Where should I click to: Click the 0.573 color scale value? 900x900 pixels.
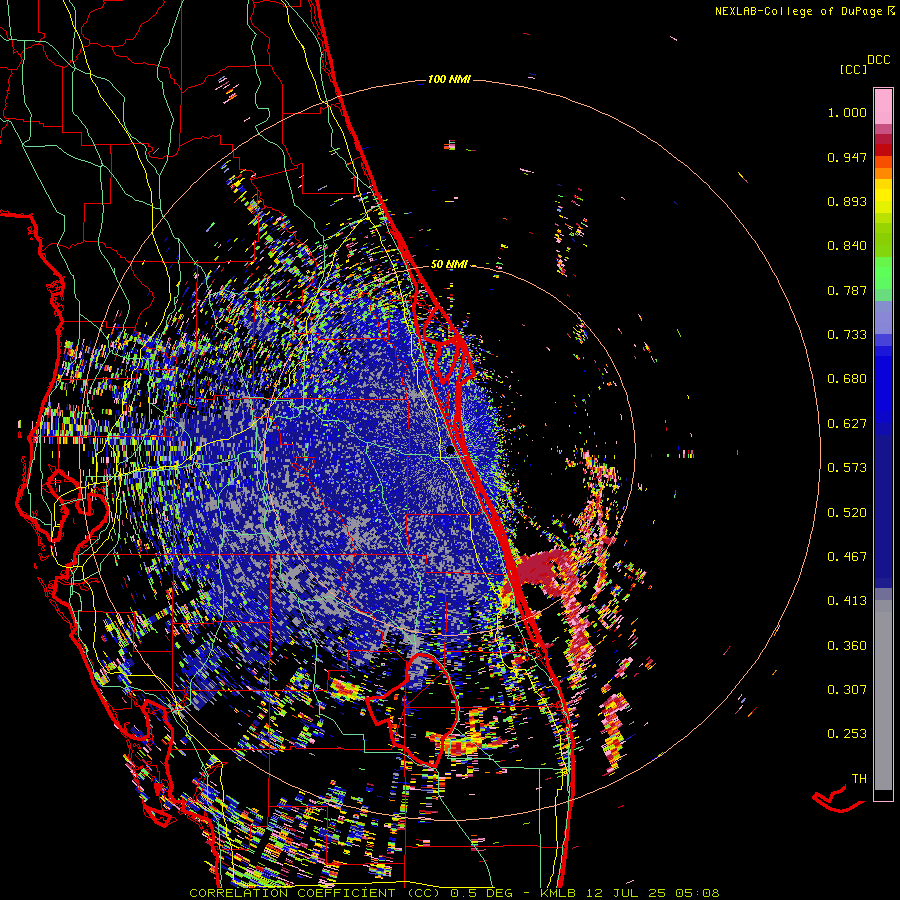pyautogui.click(x=847, y=468)
